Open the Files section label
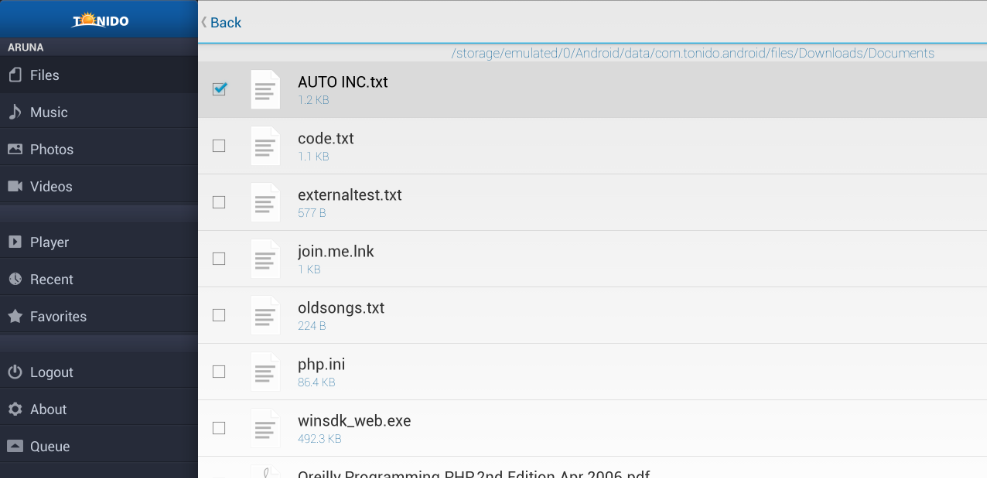Viewport: 987px width, 478px height. tap(45, 75)
